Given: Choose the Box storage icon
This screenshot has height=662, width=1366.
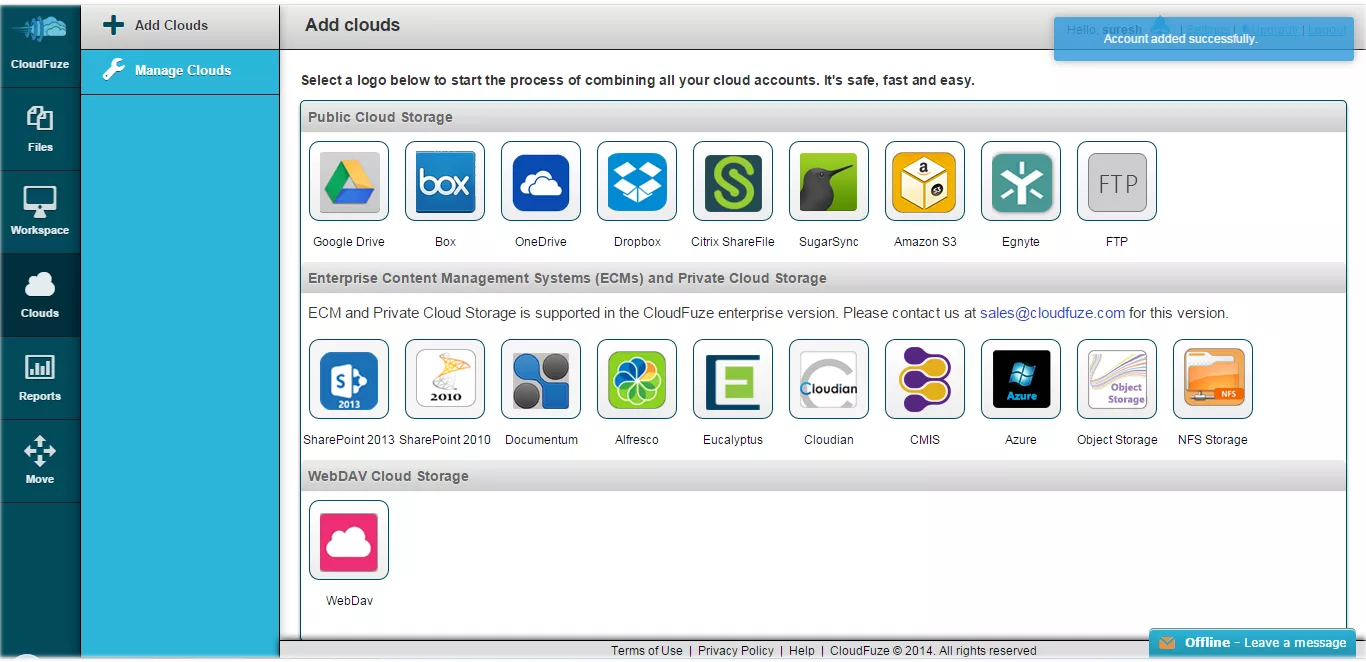Looking at the screenshot, I should coord(445,181).
